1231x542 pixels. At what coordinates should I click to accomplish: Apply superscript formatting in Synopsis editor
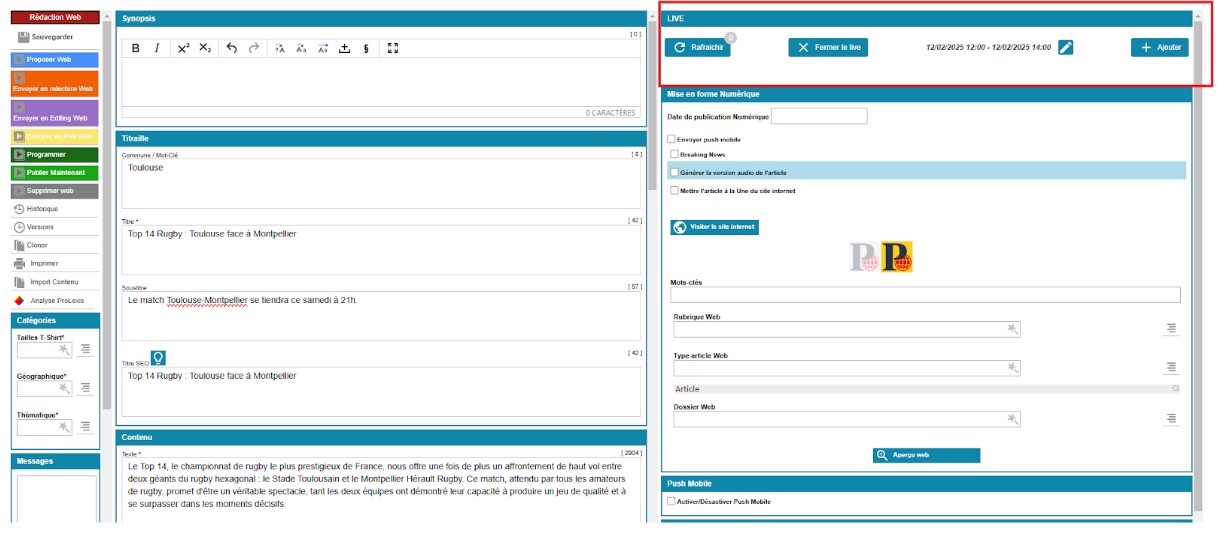(x=183, y=48)
